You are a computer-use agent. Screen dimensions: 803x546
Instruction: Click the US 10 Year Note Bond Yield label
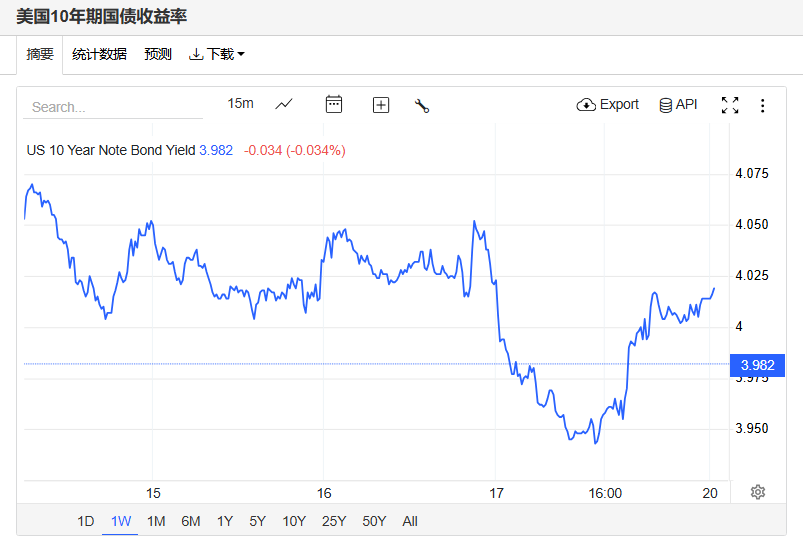[x=111, y=150]
